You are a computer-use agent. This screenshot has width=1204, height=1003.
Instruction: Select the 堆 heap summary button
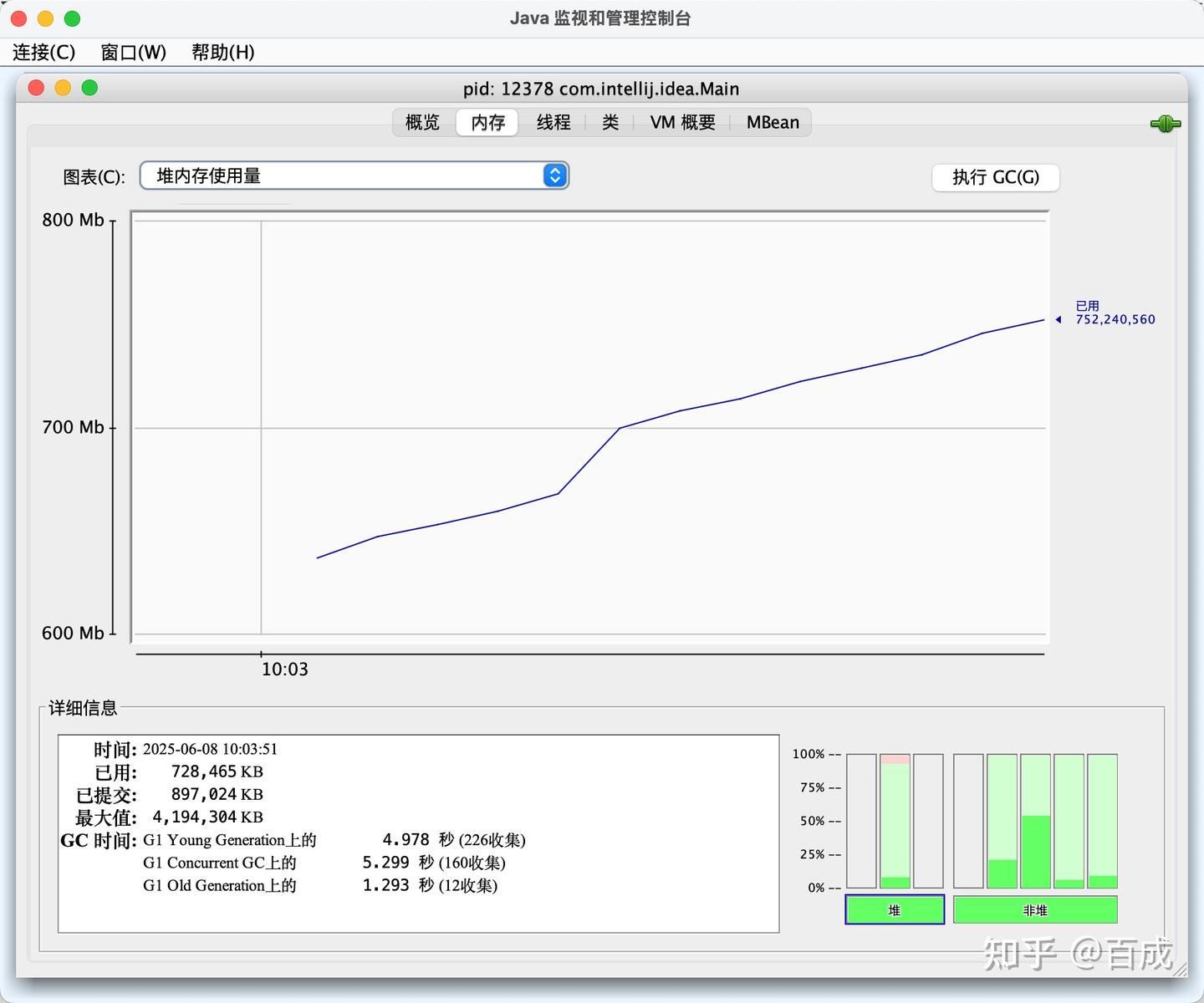coord(894,909)
